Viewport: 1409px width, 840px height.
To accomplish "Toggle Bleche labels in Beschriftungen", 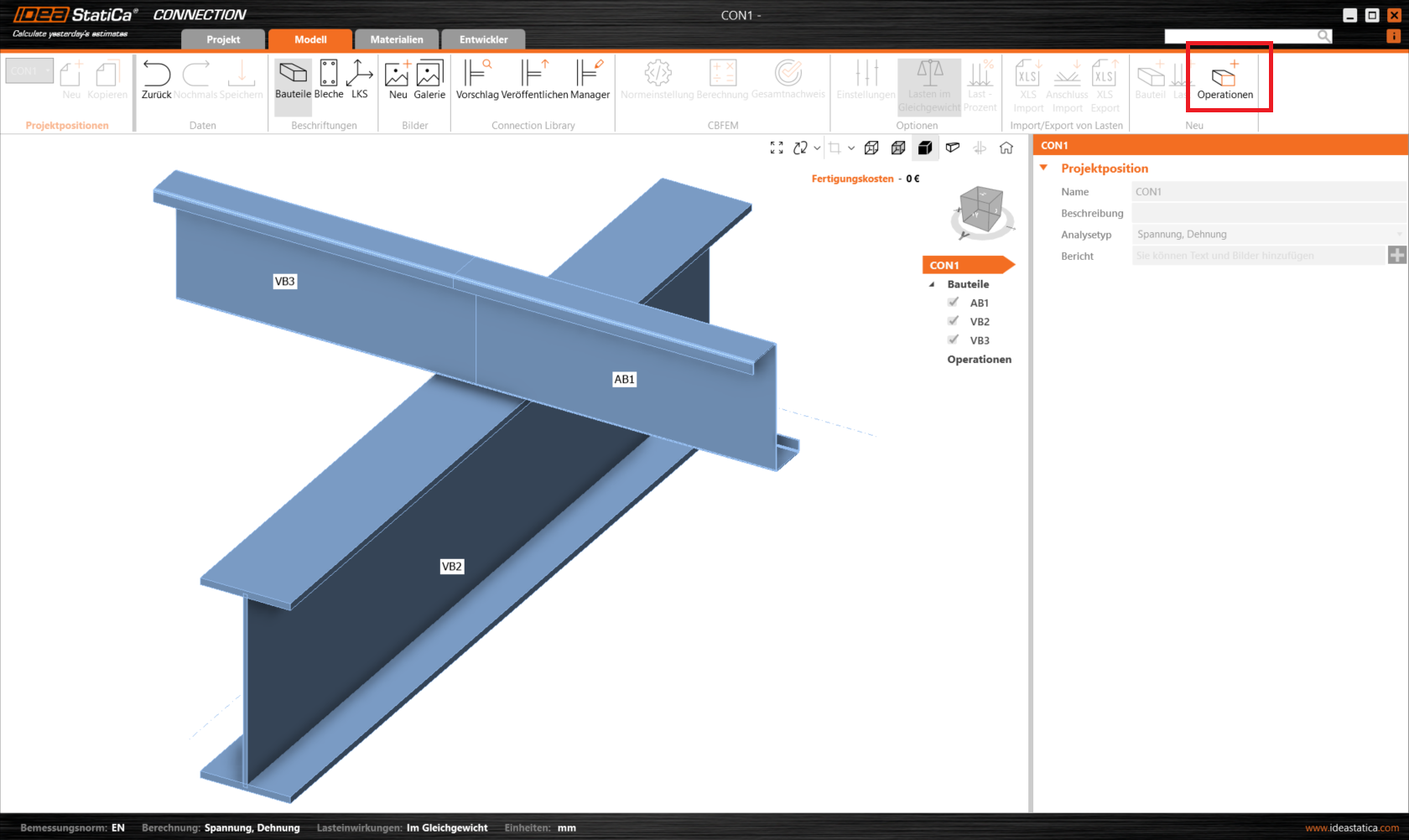I will (x=329, y=80).
